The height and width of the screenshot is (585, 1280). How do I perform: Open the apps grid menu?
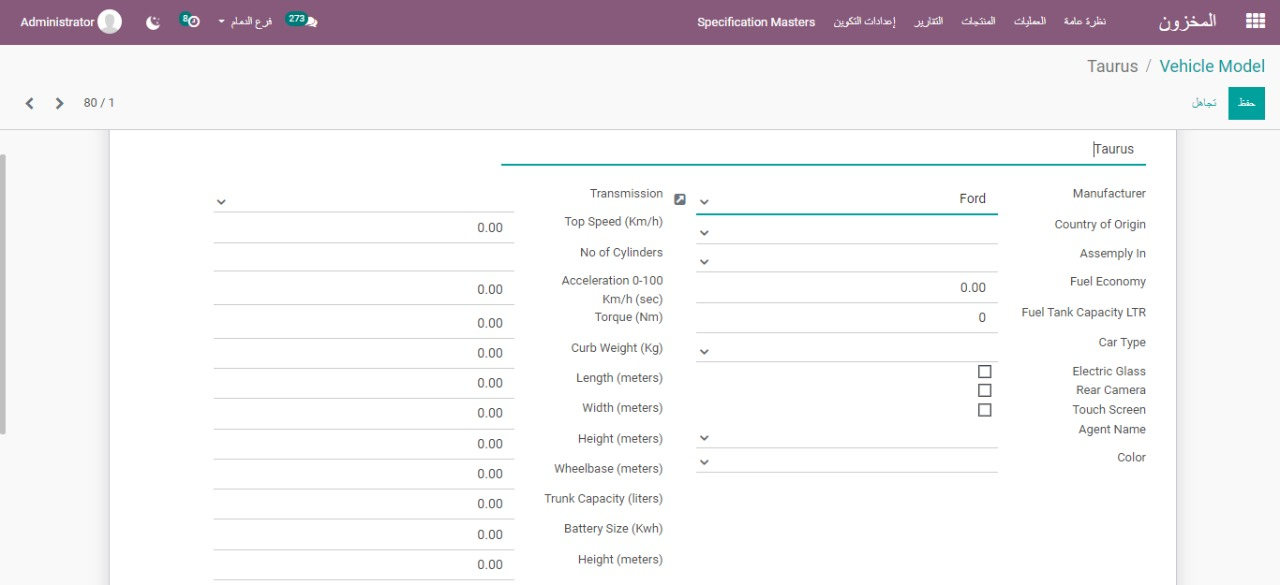(x=1255, y=21)
